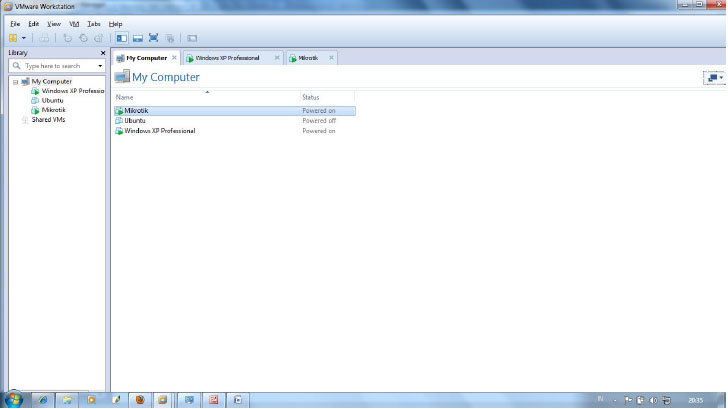Click 'Powered off' status of Ubuntu
The height and width of the screenshot is (409, 728).
point(319,121)
